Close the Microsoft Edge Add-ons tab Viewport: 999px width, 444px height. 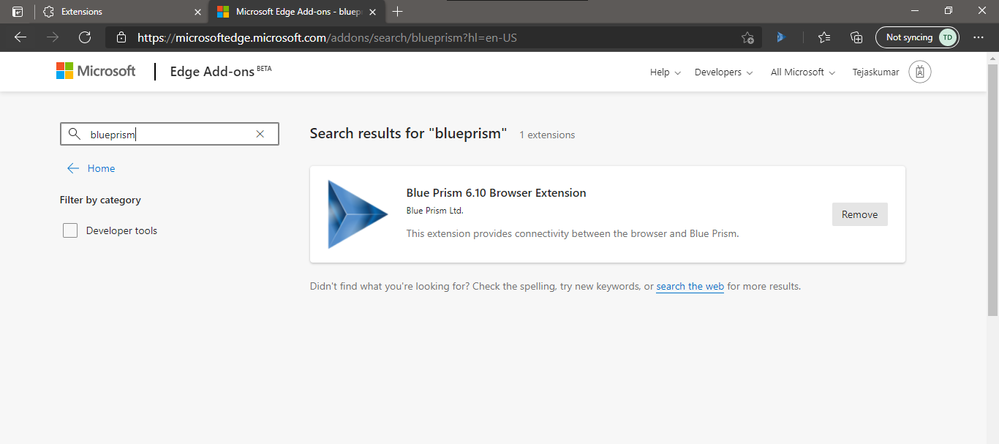click(373, 11)
